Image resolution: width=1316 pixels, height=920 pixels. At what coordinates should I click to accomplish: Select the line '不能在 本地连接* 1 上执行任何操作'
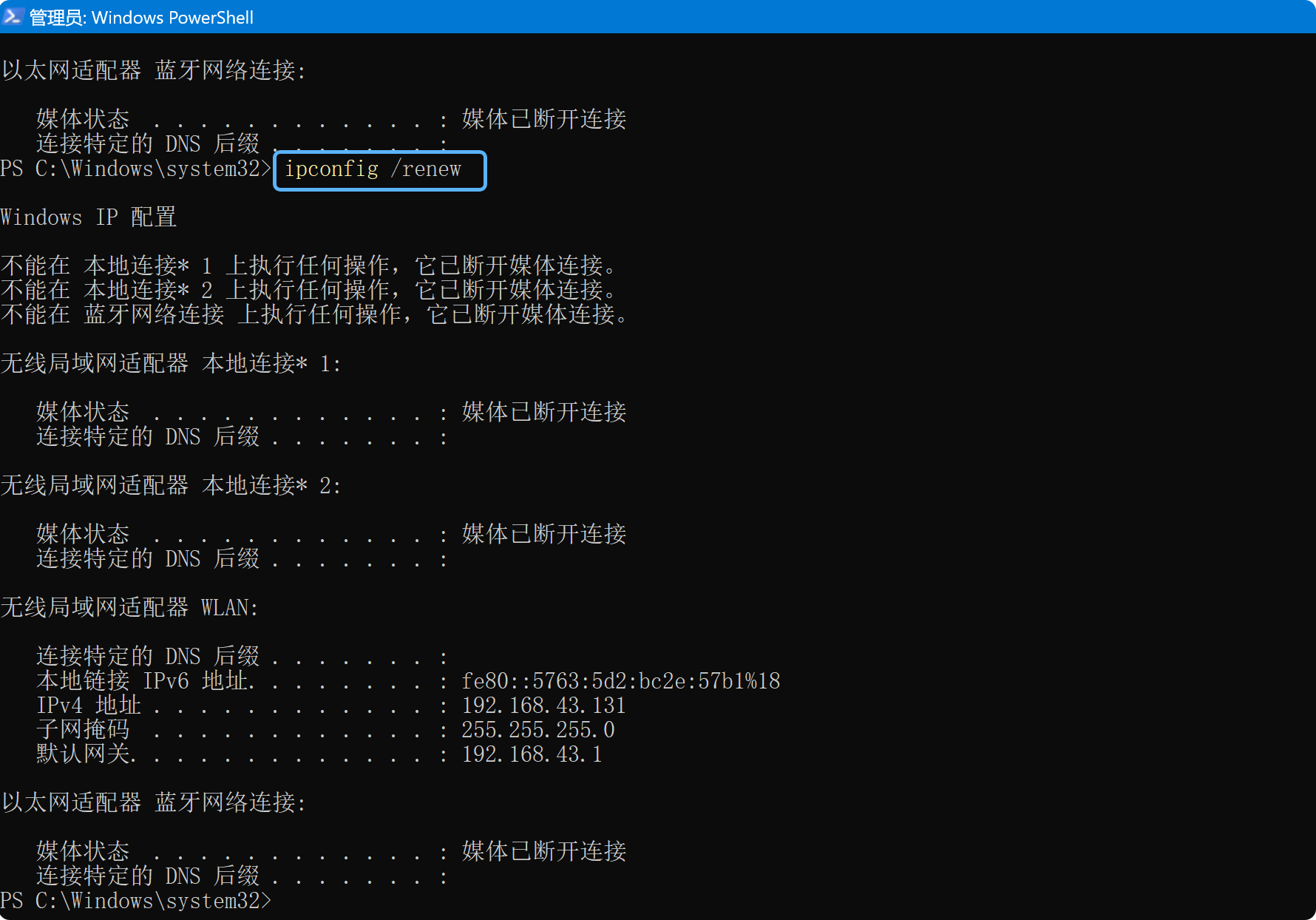[x=311, y=265]
